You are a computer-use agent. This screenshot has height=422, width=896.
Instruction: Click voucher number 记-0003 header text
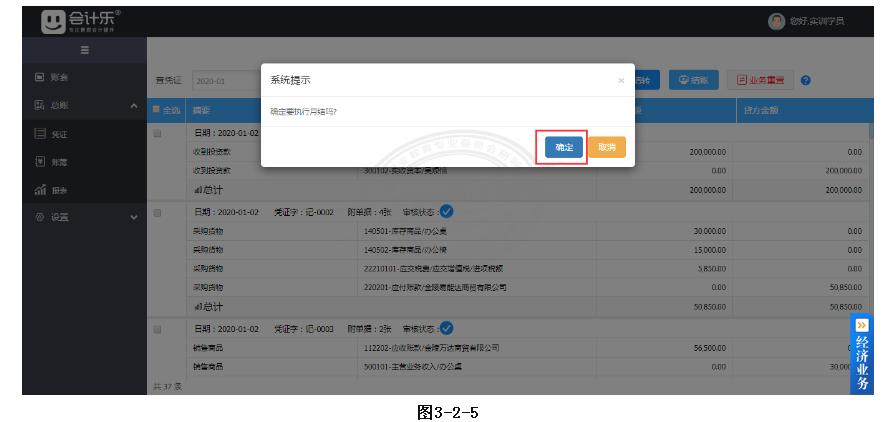click(x=303, y=329)
